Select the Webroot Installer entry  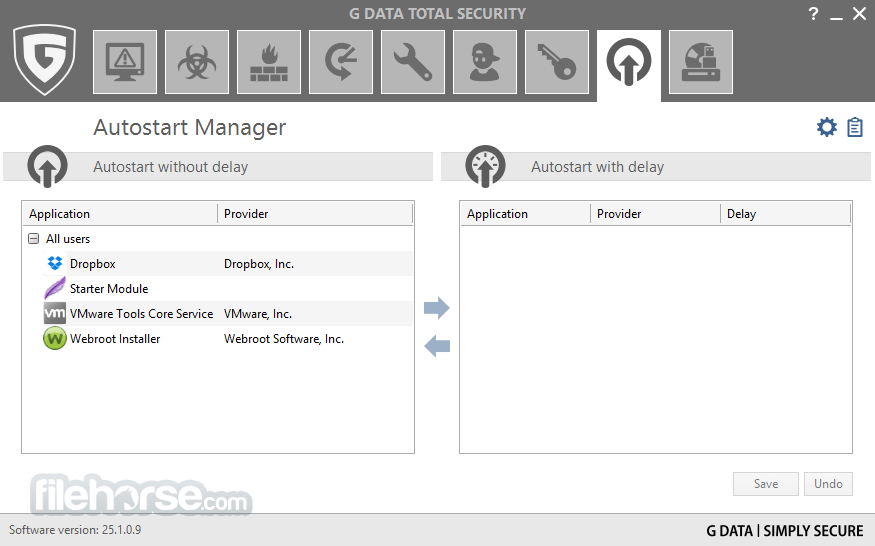point(218,339)
